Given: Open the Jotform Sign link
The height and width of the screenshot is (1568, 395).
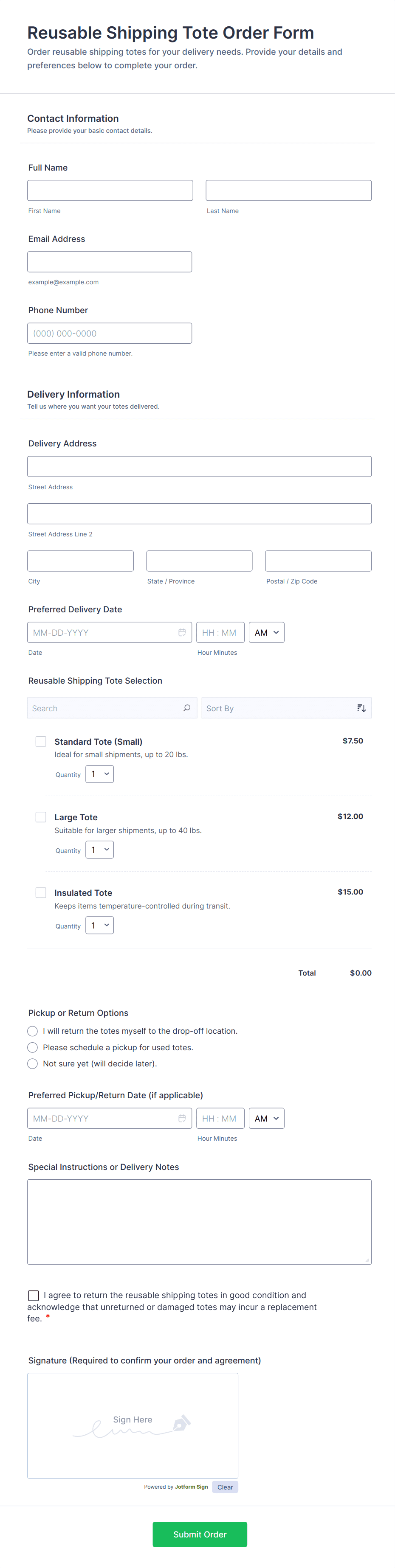Looking at the screenshot, I should tap(192, 1487).
